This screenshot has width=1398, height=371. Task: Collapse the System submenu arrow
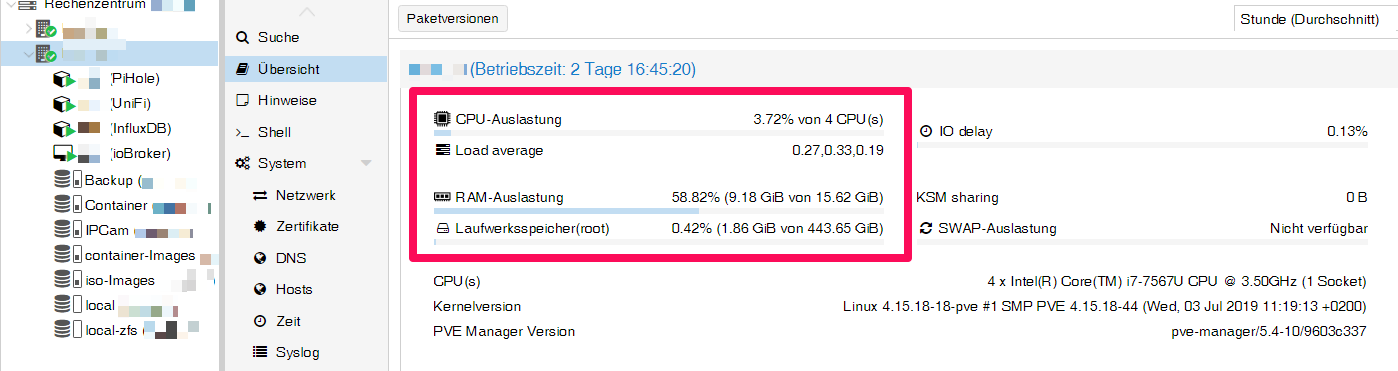(366, 163)
